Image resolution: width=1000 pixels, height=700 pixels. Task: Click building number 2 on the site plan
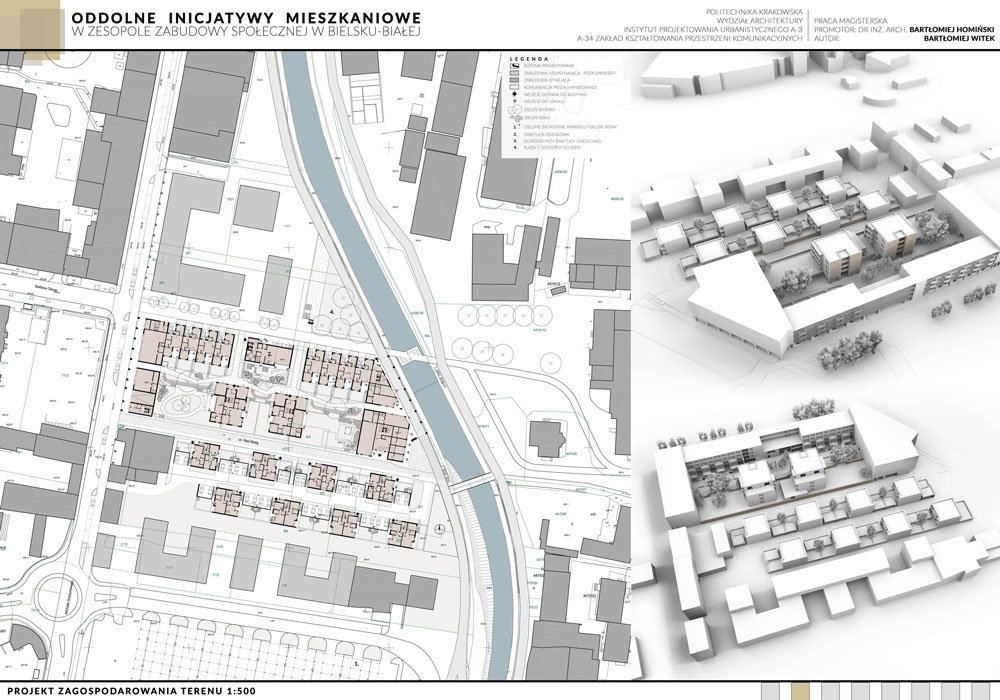(x=269, y=354)
